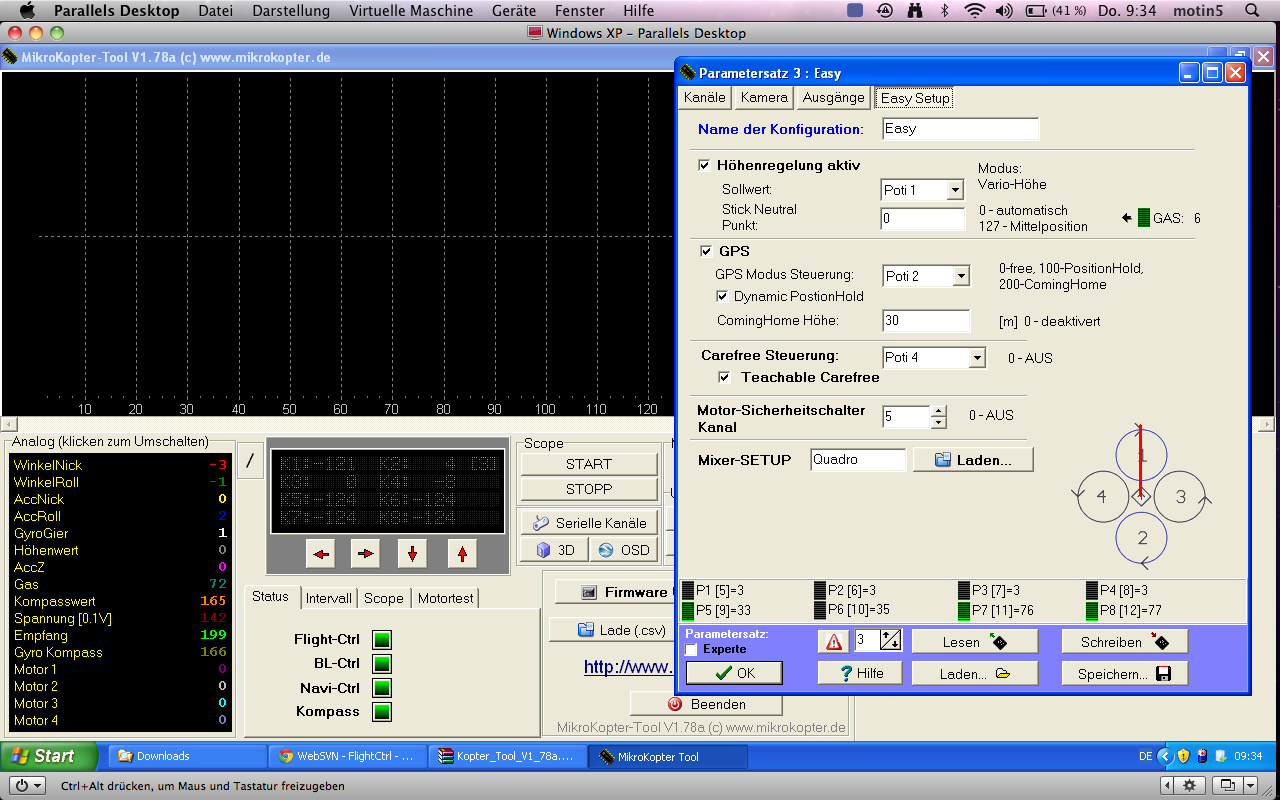
Task: Click the Kompass green status indicator
Action: [382, 712]
